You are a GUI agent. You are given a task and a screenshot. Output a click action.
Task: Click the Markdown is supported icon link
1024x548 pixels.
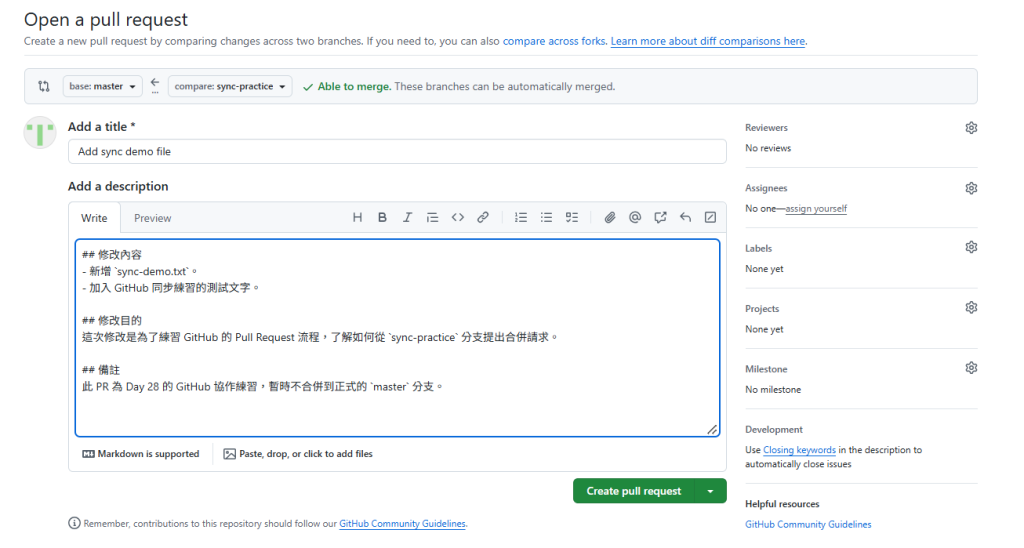click(140, 454)
